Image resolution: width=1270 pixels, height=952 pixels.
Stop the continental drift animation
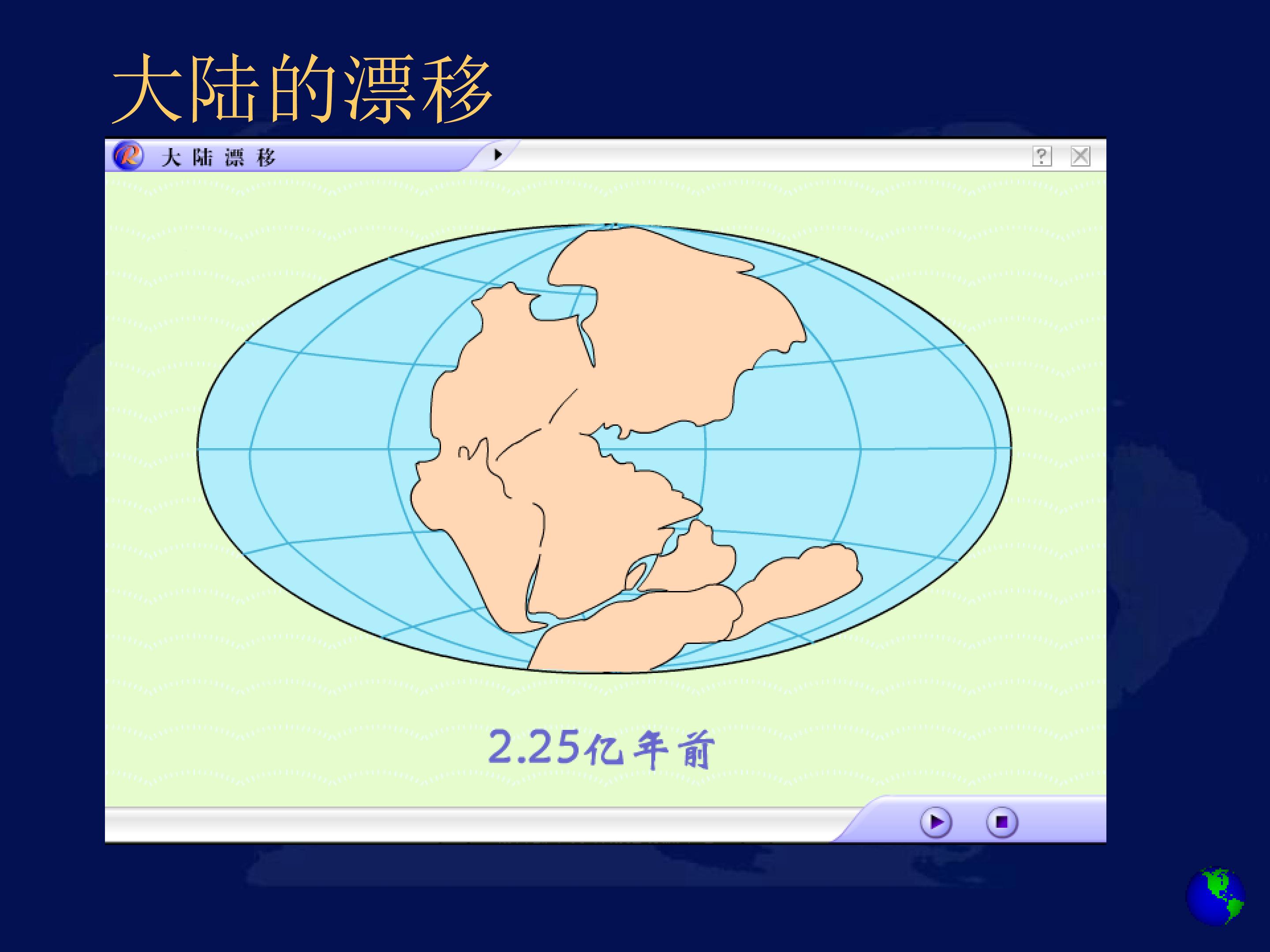coord(1002,822)
